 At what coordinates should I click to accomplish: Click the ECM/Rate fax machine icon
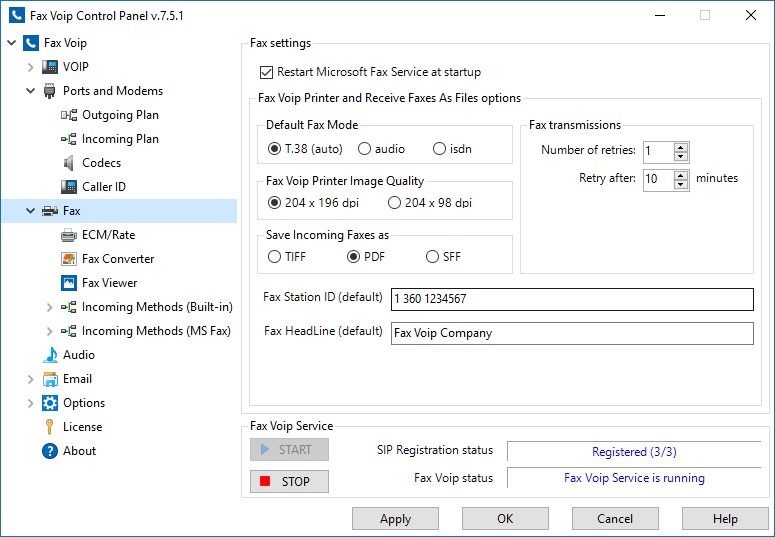coord(69,235)
